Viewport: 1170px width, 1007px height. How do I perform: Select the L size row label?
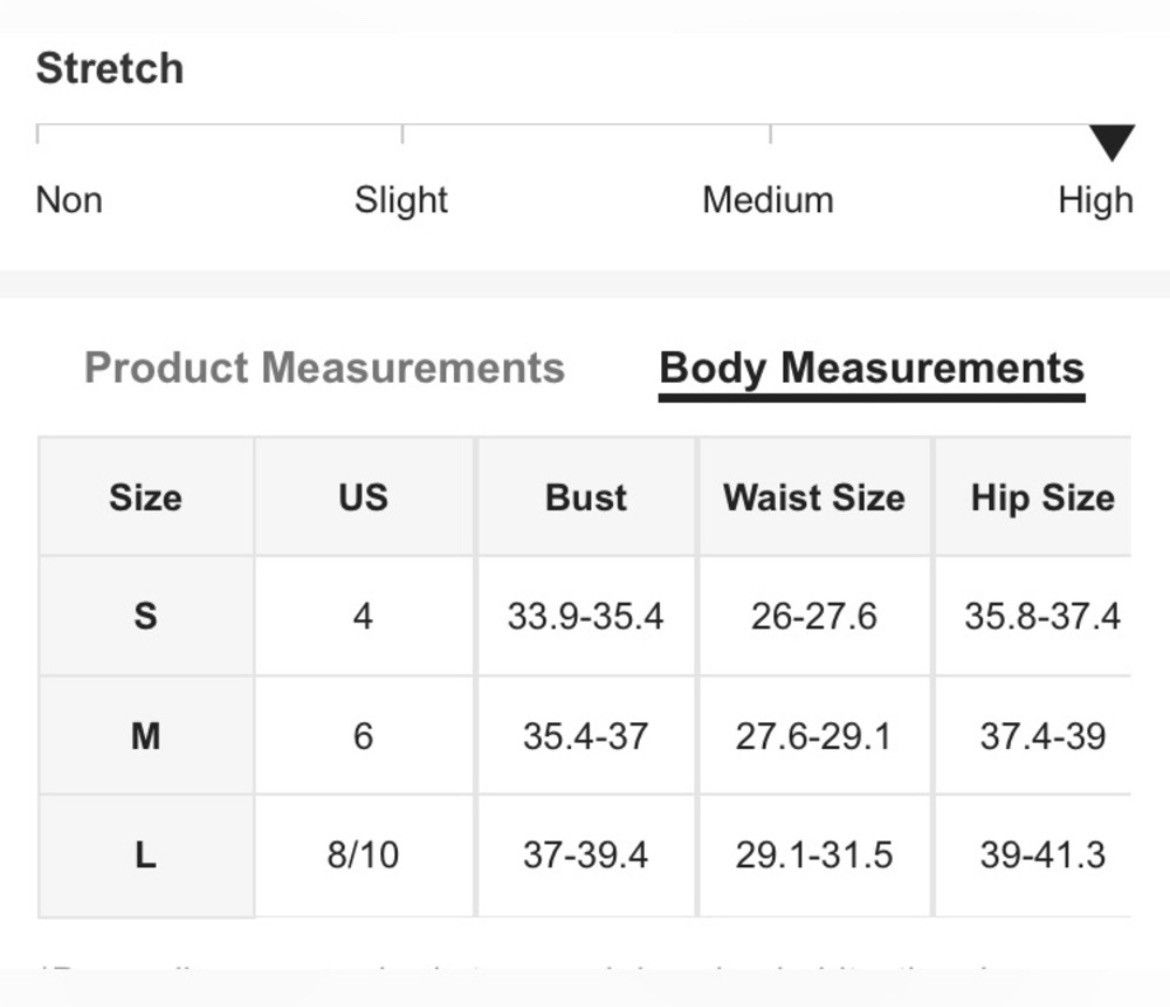(x=146, y=855)
